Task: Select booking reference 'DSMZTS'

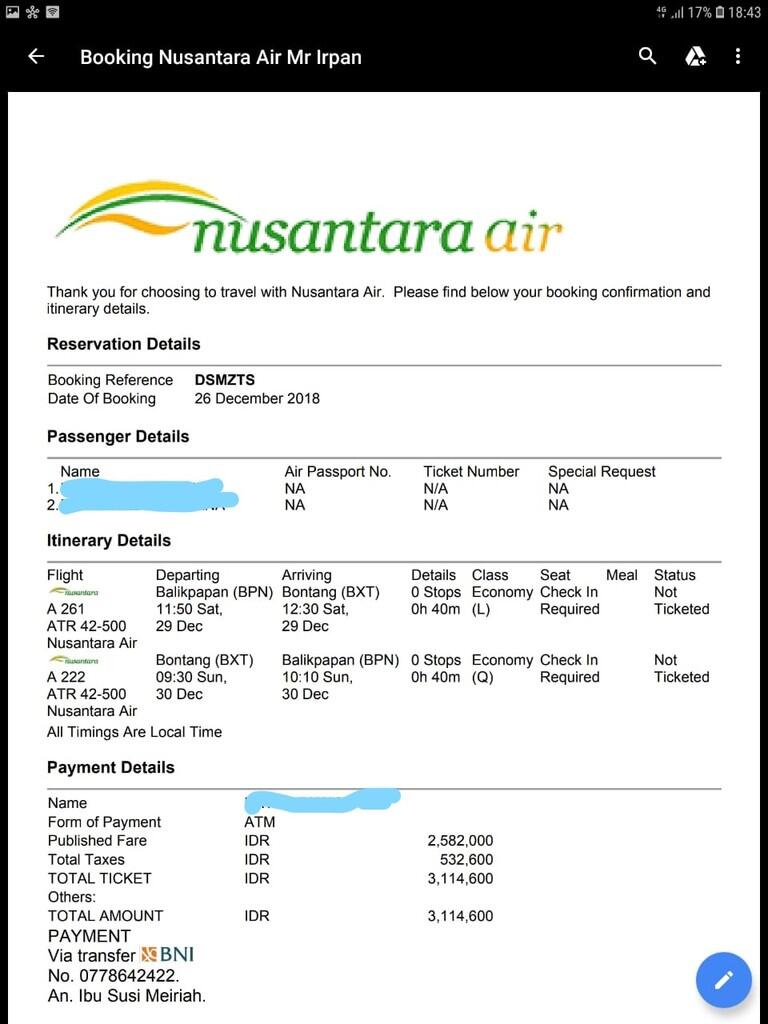Action: click(225, 379)
